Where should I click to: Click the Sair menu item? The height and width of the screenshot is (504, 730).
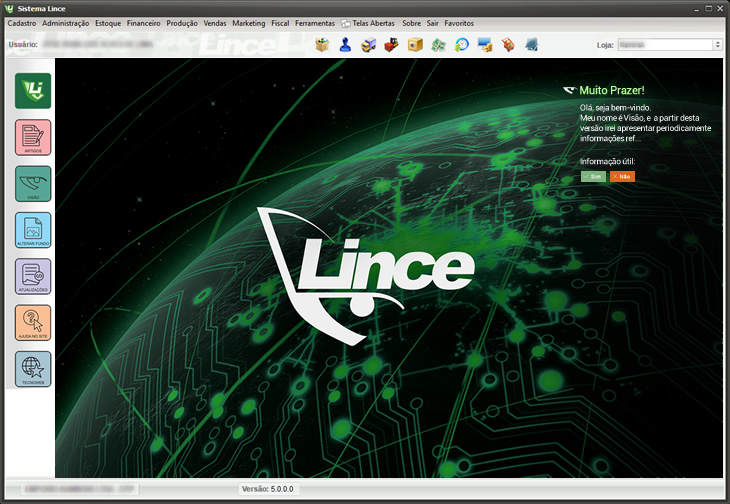click(x=433, y=23)
